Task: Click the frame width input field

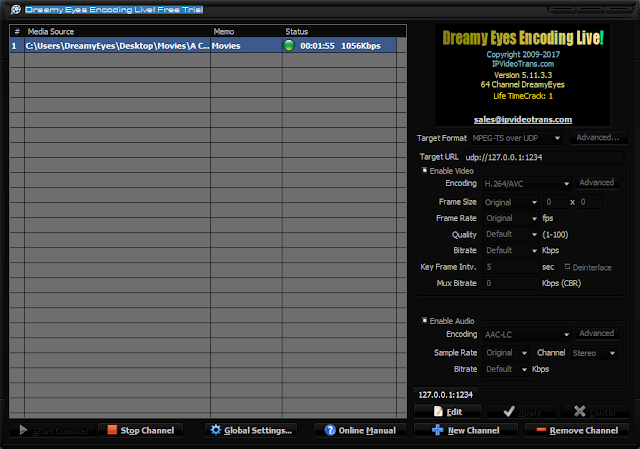Action: point(555,202)
